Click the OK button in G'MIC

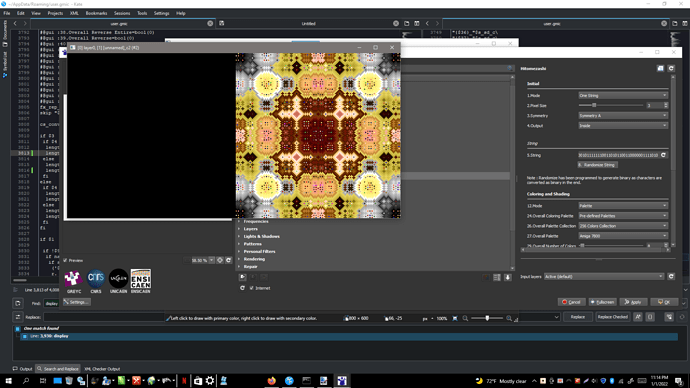[x=664, y=302]
